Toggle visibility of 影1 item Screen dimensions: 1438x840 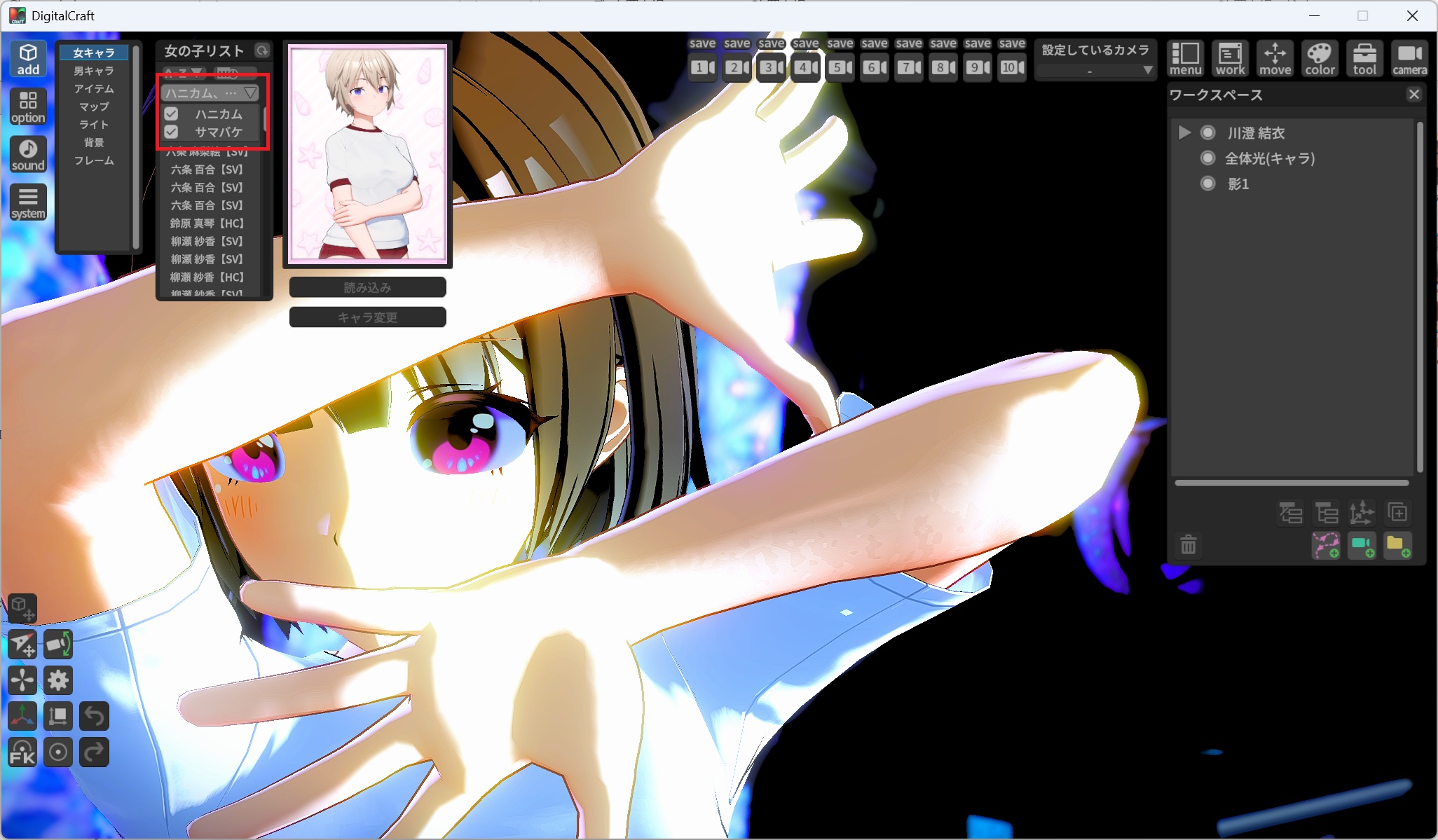pyautogui.click(x=1207, y=184)
